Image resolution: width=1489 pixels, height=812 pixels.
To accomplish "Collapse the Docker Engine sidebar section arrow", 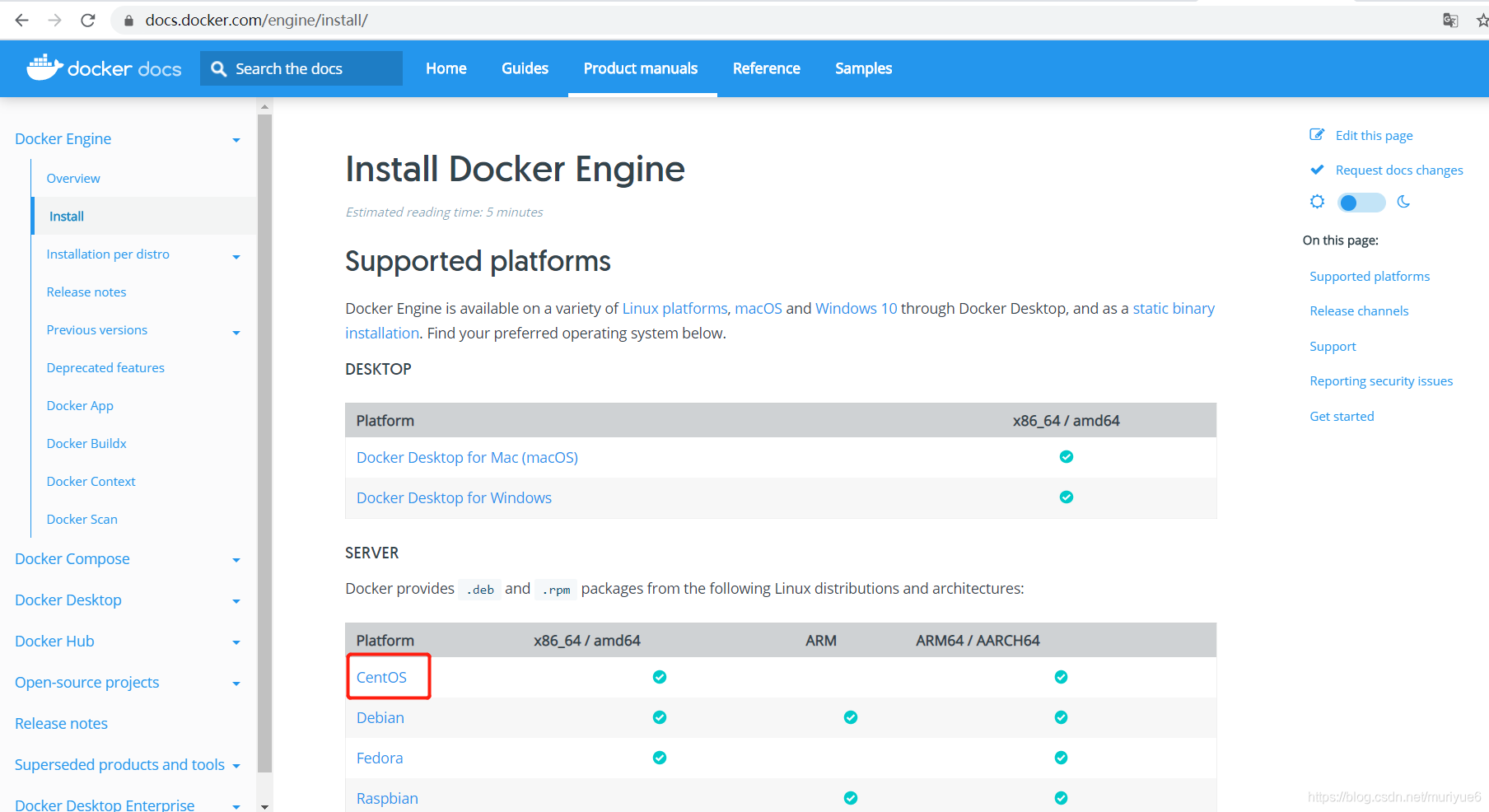I will [236, 140].
